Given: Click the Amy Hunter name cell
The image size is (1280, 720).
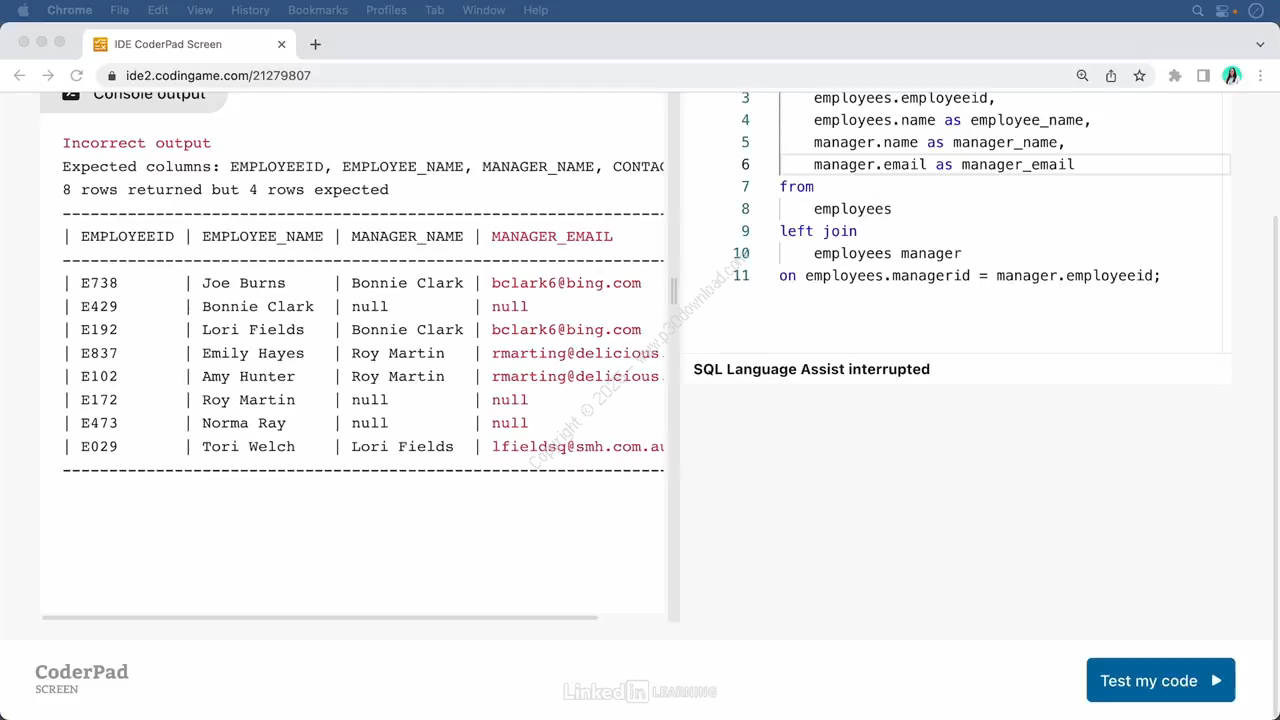Looking at the screenshot, I should pyautogui.click(x=248, y=377).
